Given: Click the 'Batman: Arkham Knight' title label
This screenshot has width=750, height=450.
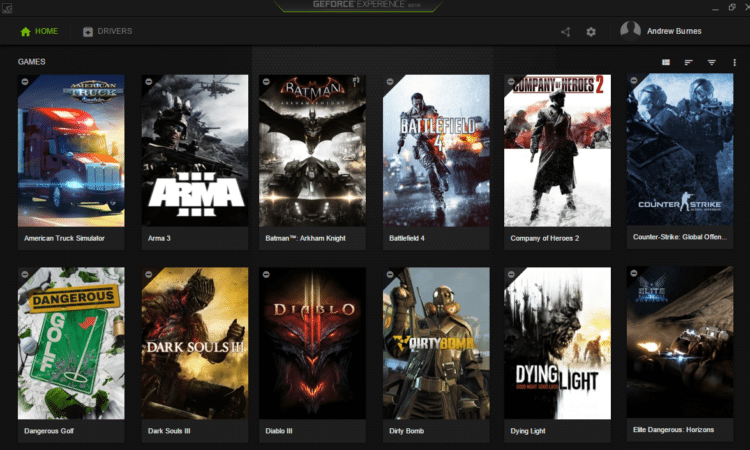Looking at the screenshot, I should (306, 238).
